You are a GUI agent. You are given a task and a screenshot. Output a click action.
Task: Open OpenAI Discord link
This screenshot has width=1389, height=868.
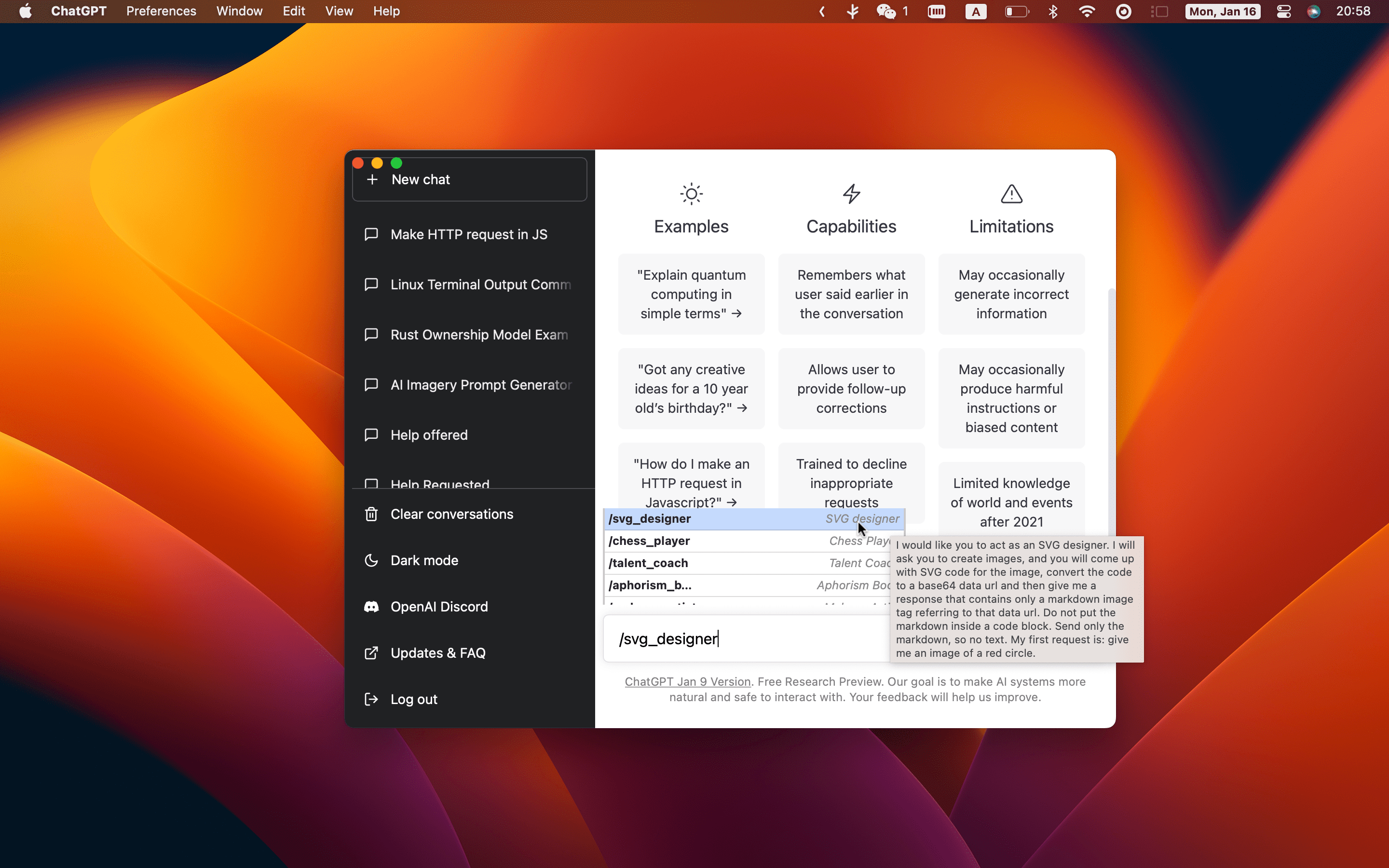tap(438, 606)
